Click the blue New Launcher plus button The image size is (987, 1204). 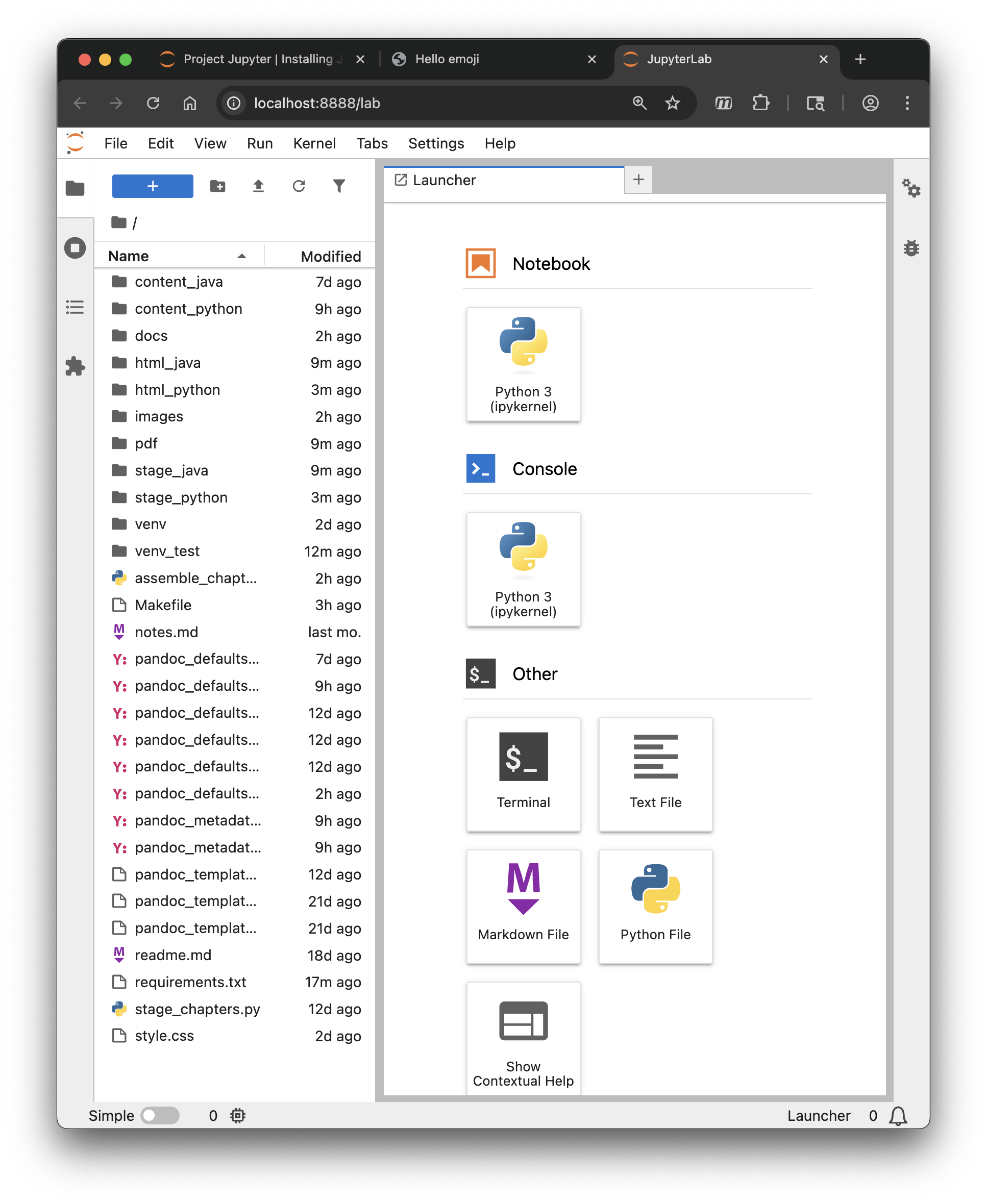(x=153, y=186)
